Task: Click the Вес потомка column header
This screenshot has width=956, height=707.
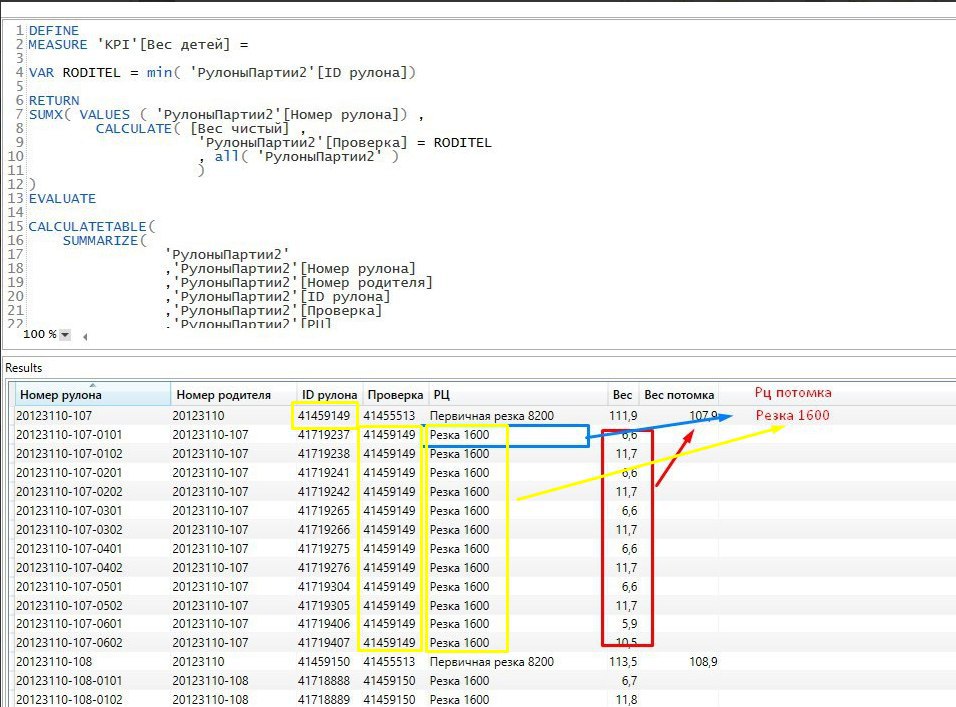Action: [x=679, y=395]
